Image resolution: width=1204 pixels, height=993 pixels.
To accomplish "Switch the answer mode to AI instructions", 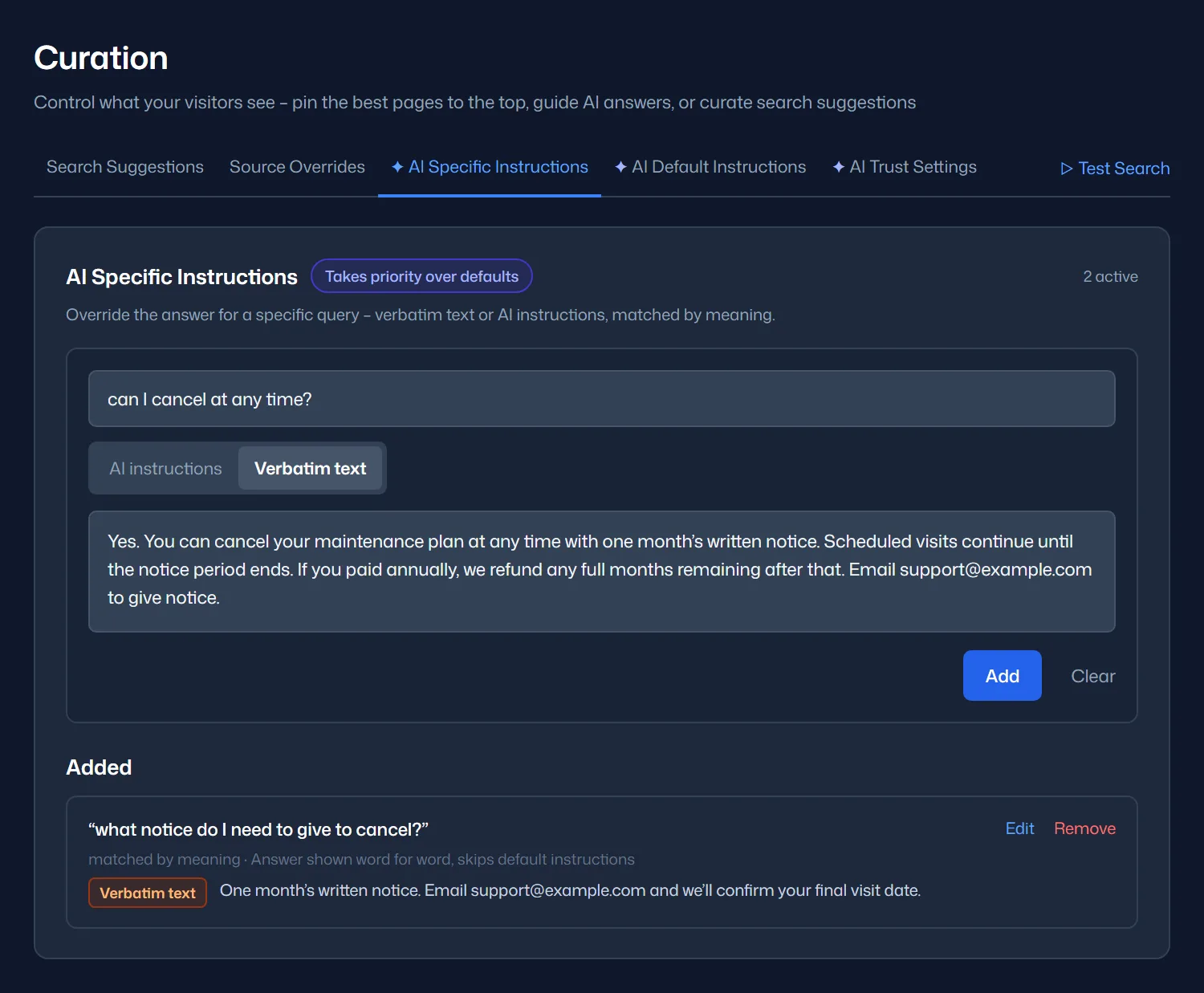I will click(165, 469).
